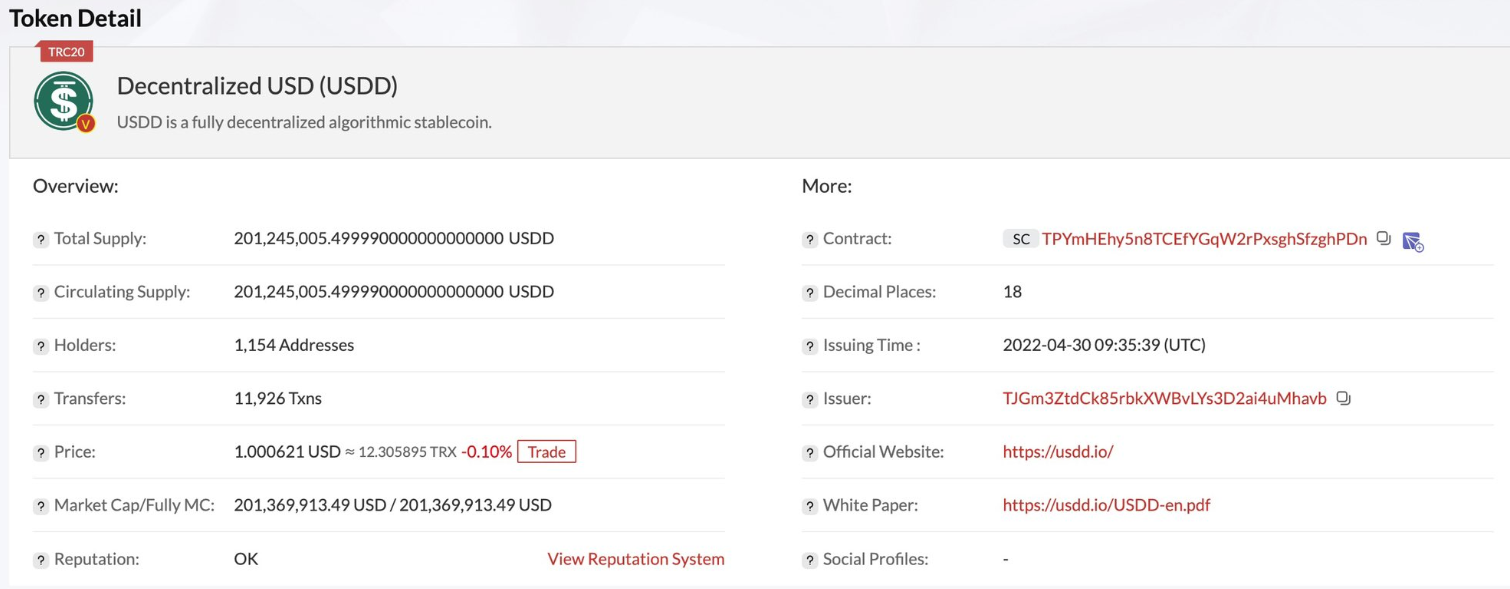Click the Total Supply value
This screenshot has height=589, width=1510.
click(x=394, y=239)
